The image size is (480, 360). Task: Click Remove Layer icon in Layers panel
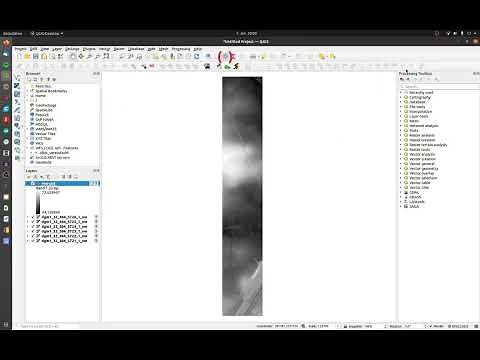[x=76, y=177]
